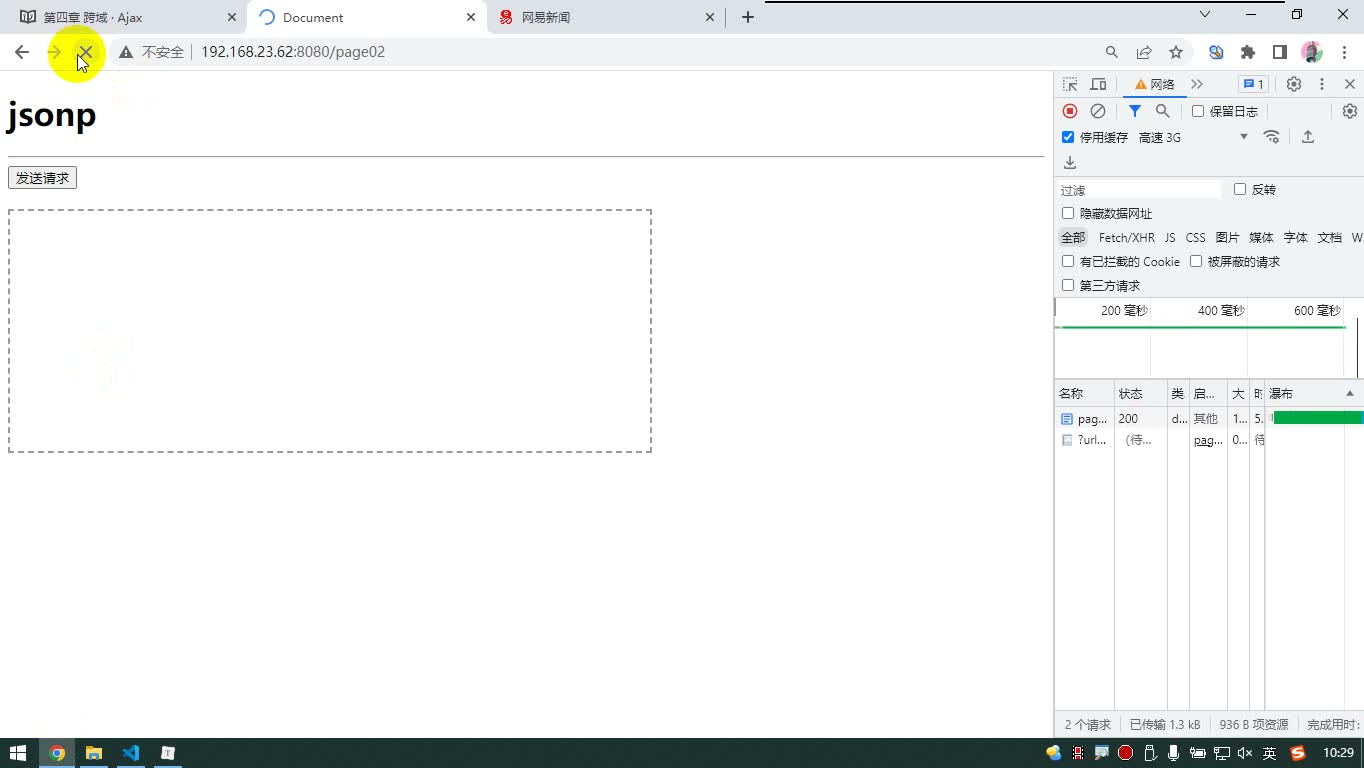This screenshot has width=1364, height=768.
Task: Enable 隐藏数据网址 checkbox
Action: (1068, 213)
